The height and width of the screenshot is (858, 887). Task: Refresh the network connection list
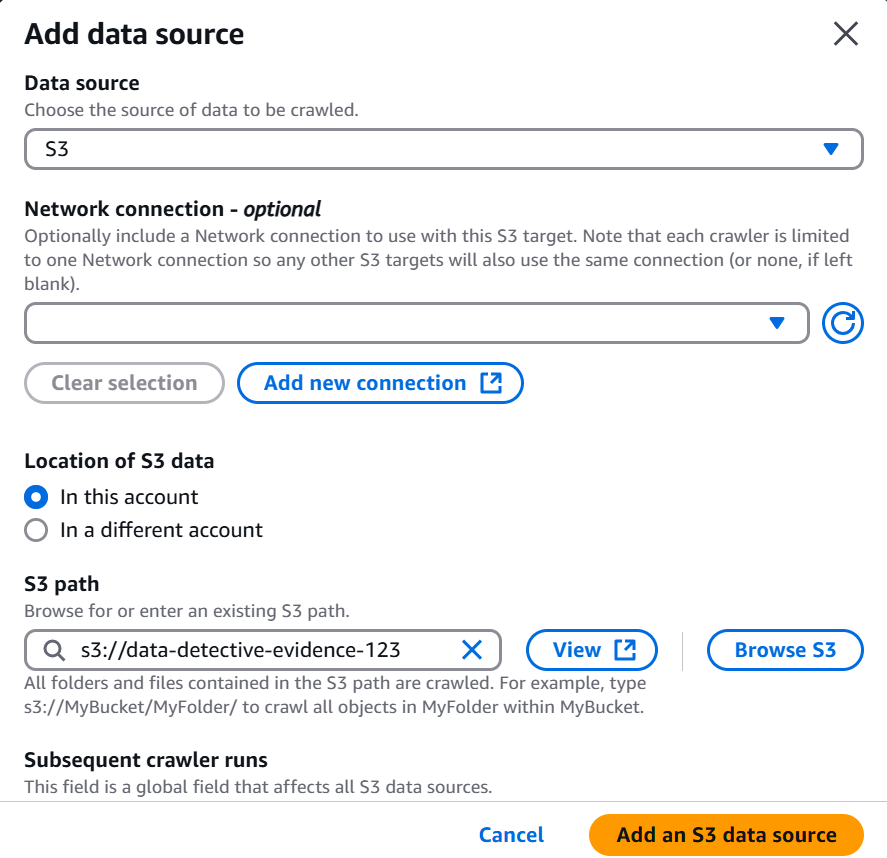point(842,323)
